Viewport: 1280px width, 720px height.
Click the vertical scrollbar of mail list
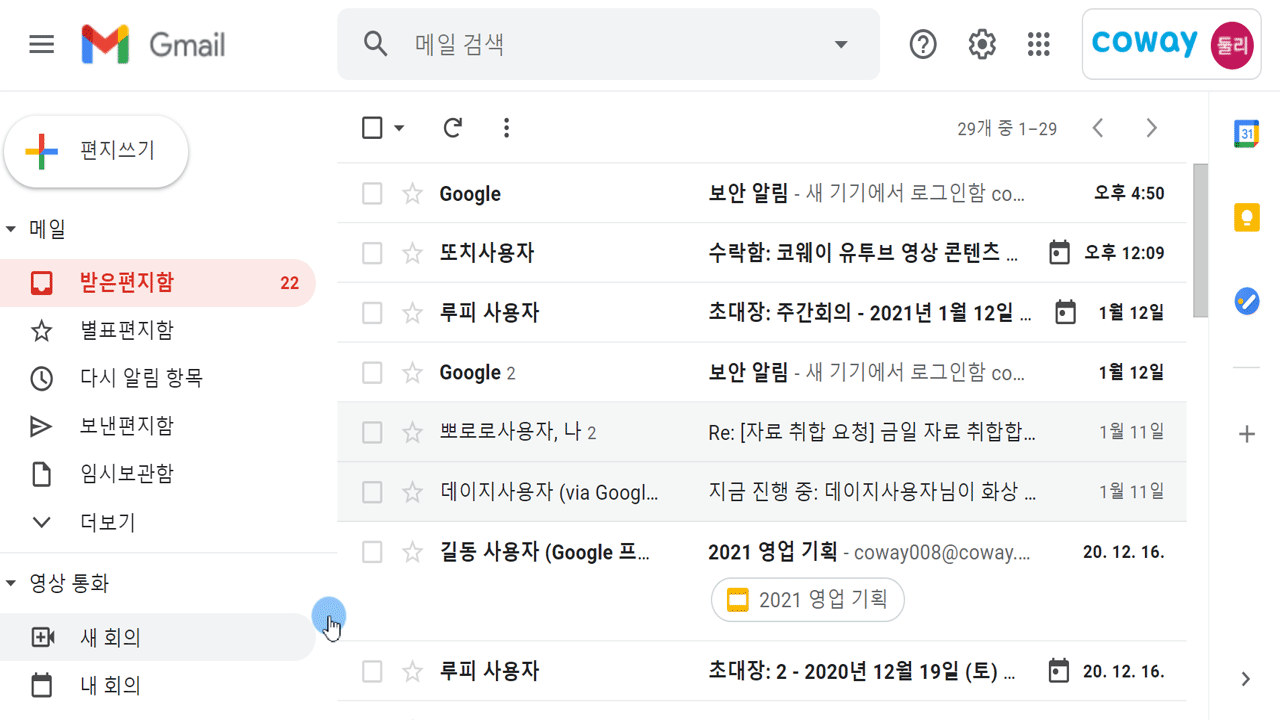1200,241
